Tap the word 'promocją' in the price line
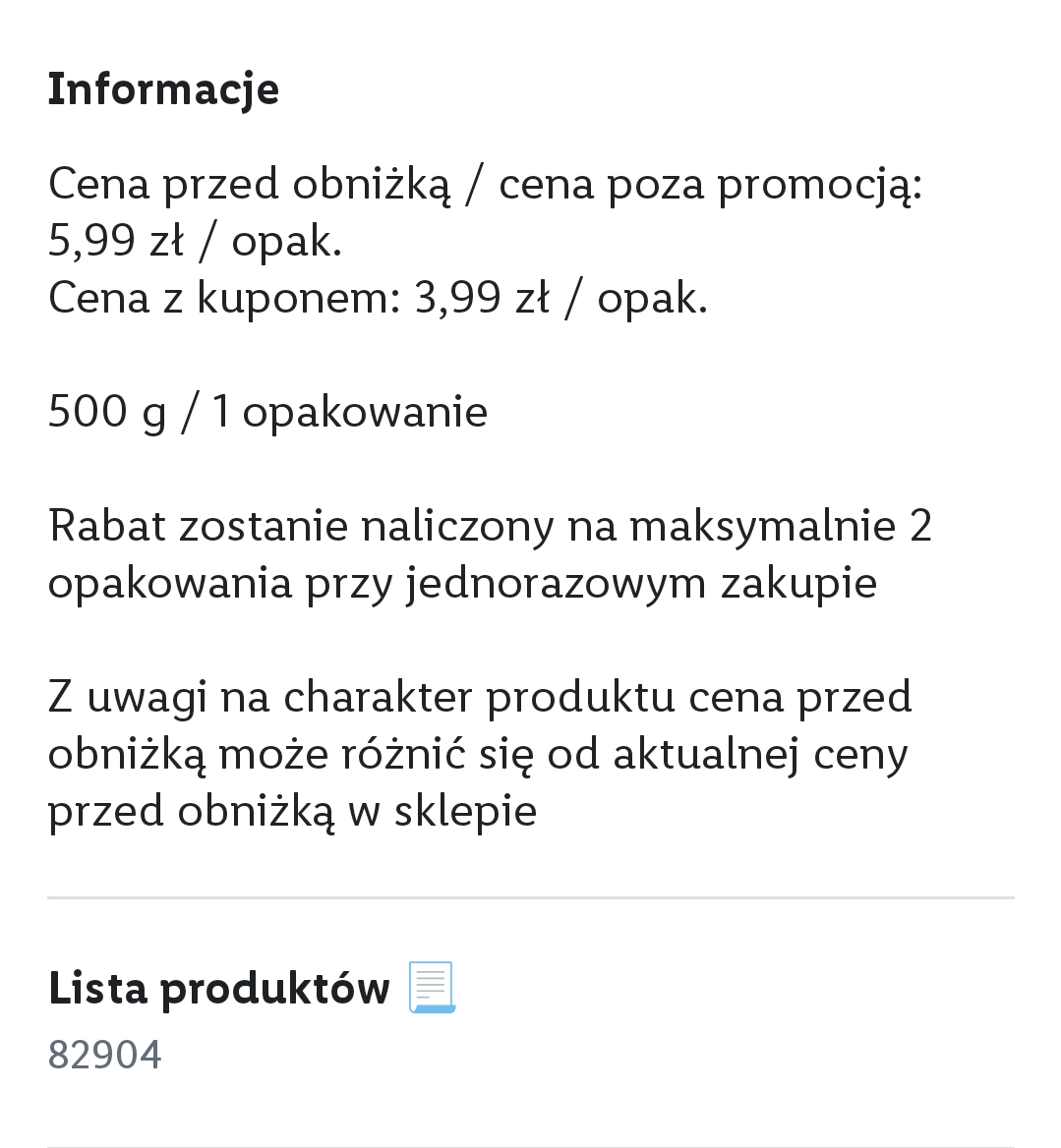1061x1148 pixels. pyautogui.click(x=818, y=184)
